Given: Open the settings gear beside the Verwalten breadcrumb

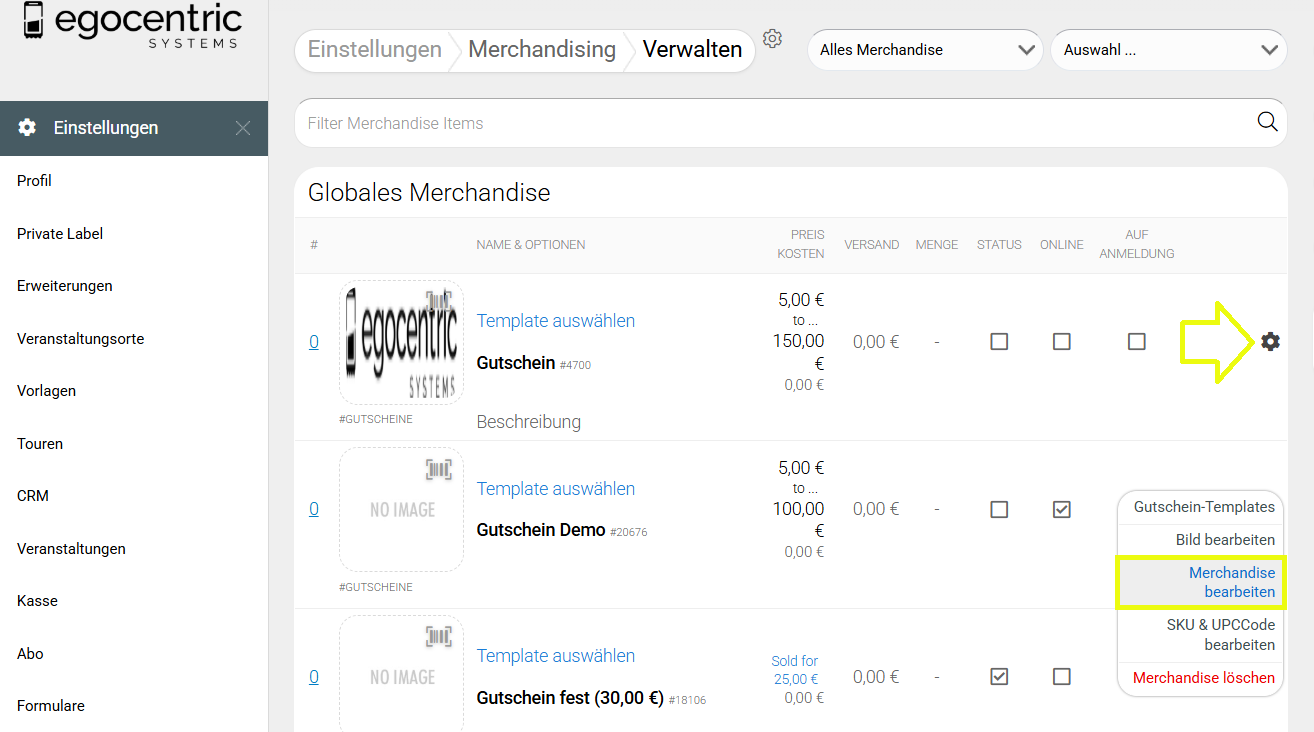Looking at the screenshot, I should (772, 39).
